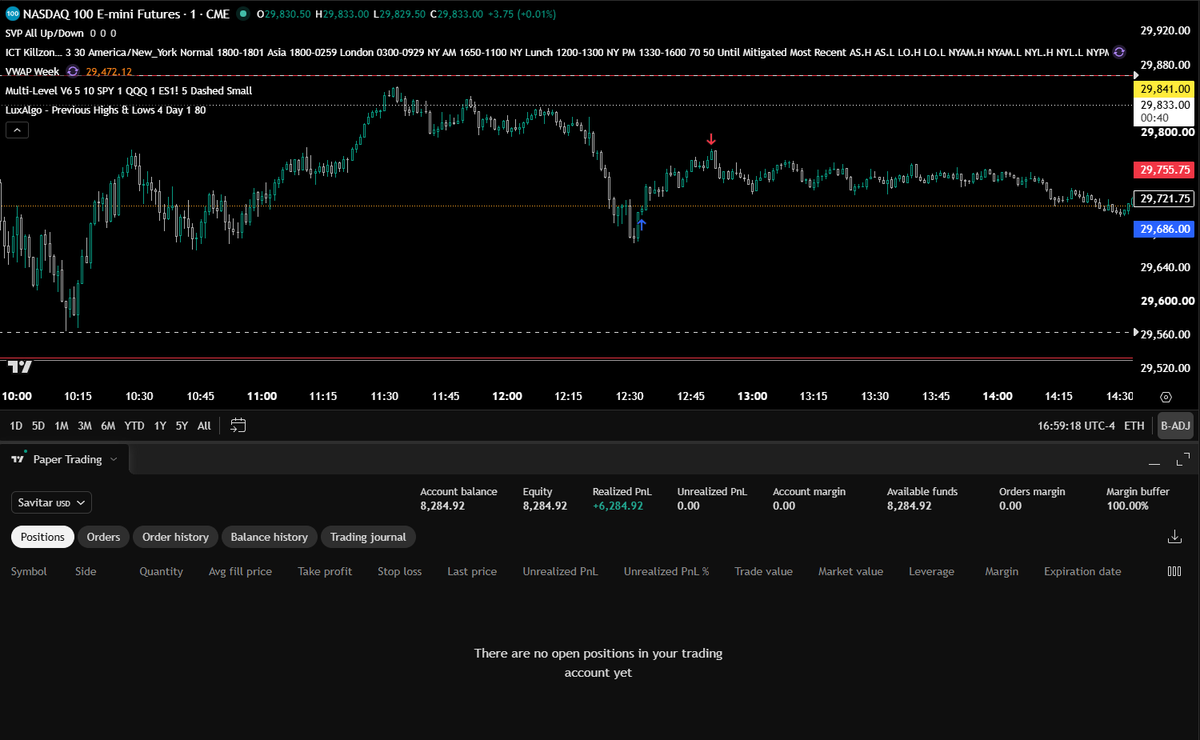Viewport: 1200px width, 740px height.
Task: Click the TradingView logo on the chart
Action: click(x=19, y=367)
